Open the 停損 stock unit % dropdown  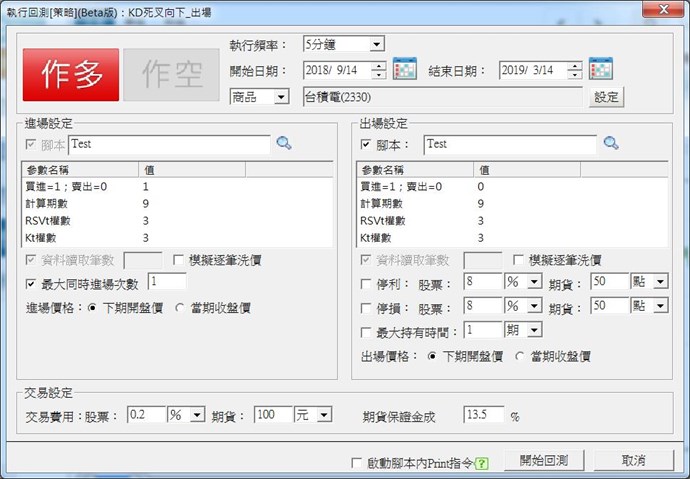534,306
